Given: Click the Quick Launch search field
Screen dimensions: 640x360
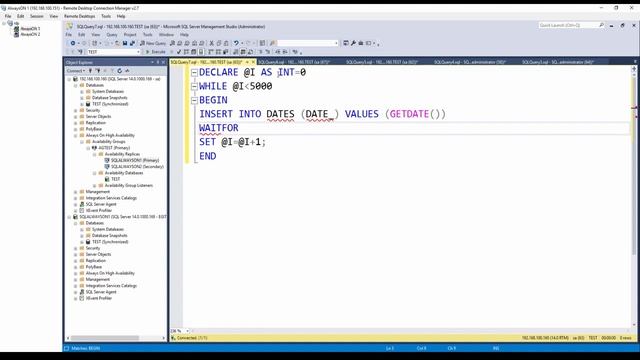Looking at the screenshot, I should pyautogui.click(x=571, y=25).
